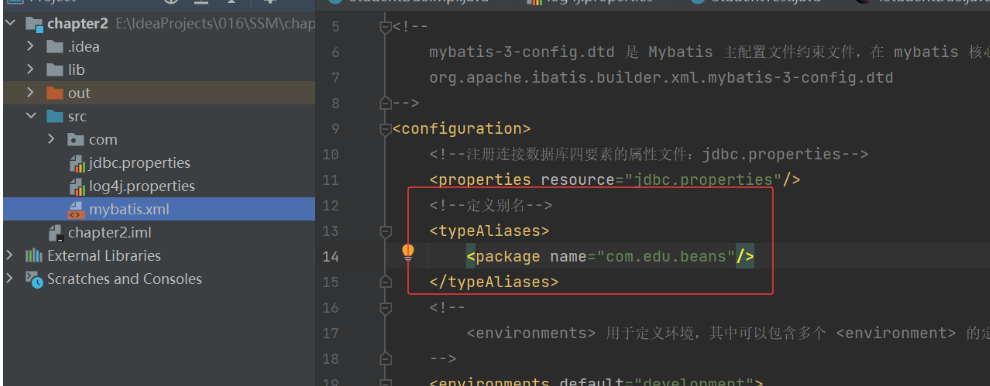Click the Scratches and Consoles icon

(33, 279)
